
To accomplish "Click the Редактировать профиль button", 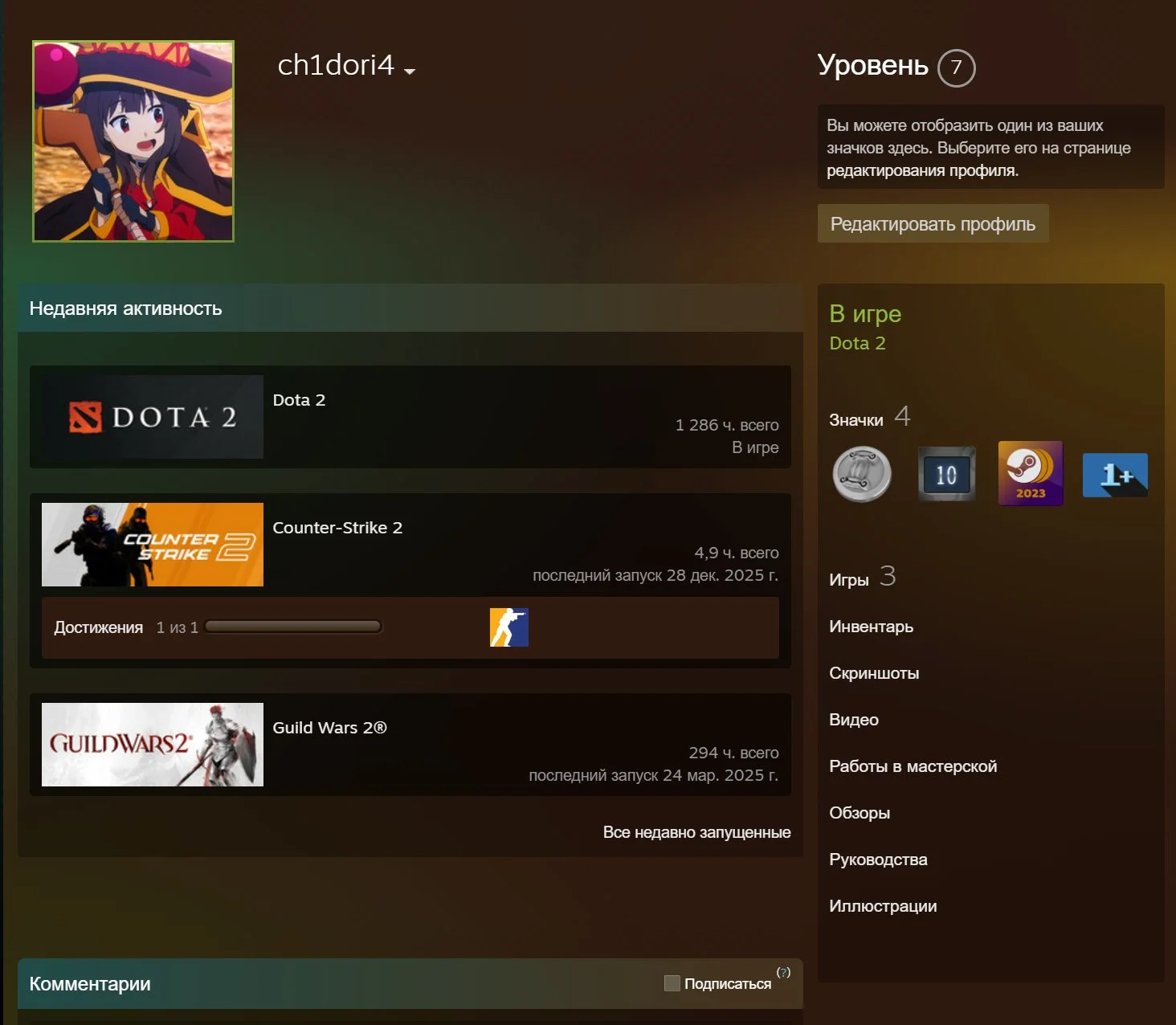I will click(933, 223).
